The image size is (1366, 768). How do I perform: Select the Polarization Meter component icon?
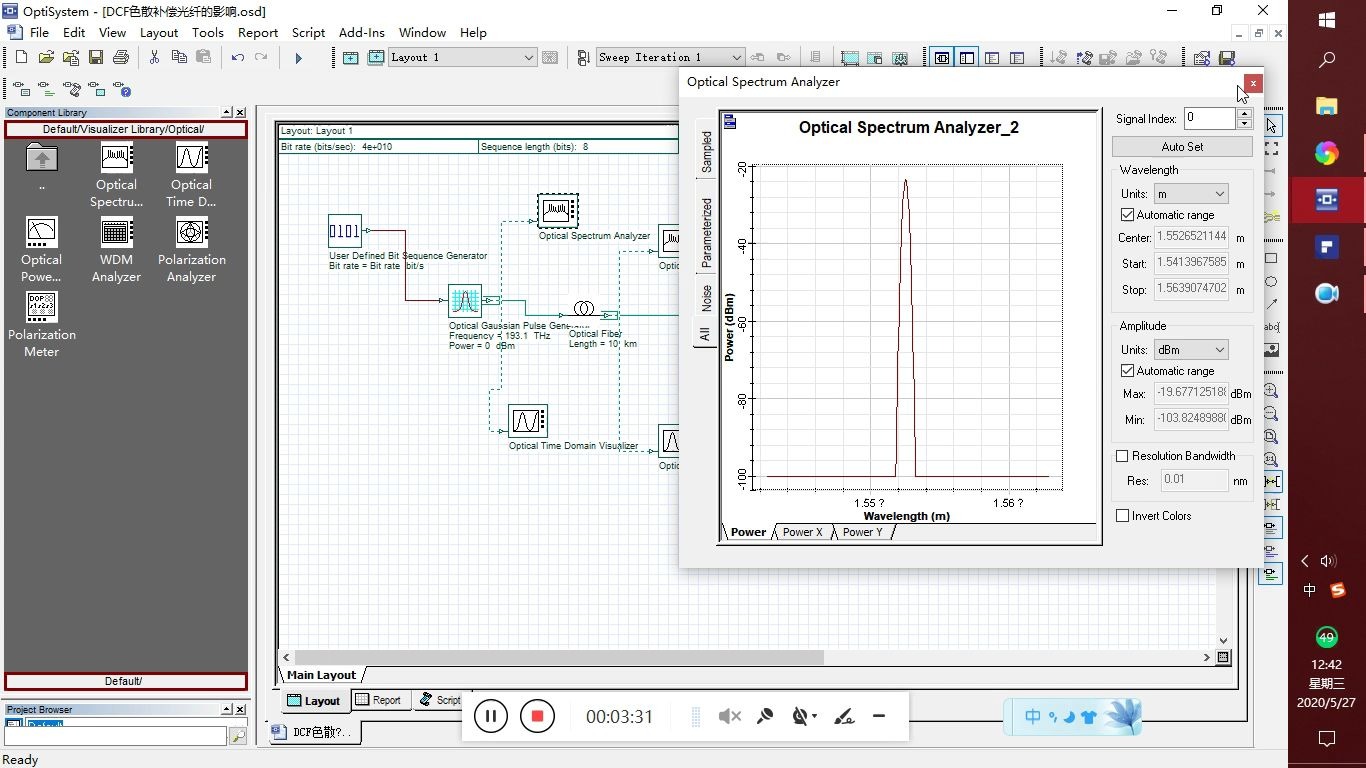[x=42, y=308]
